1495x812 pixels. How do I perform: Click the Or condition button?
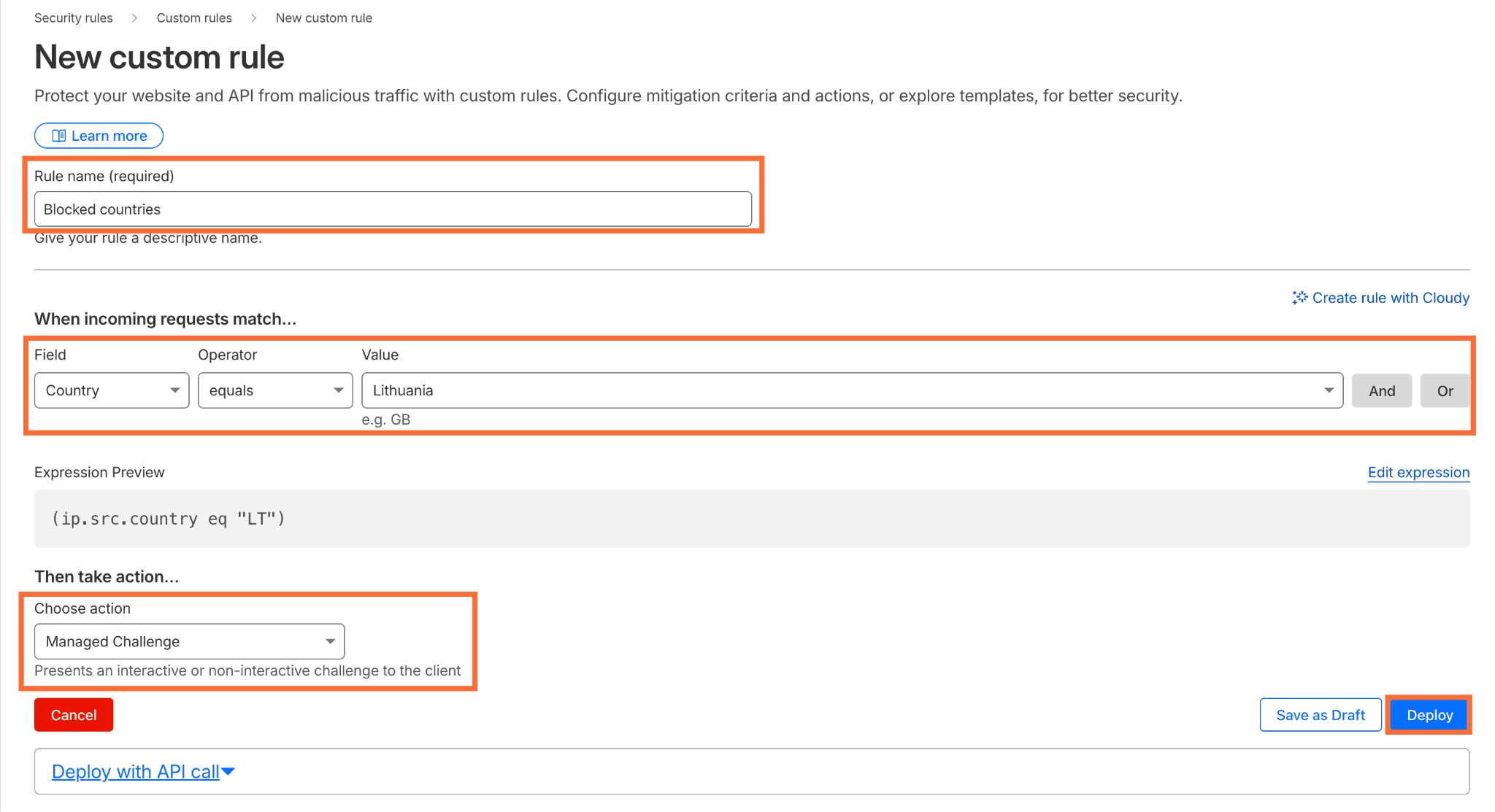(x=1445, y=390)
